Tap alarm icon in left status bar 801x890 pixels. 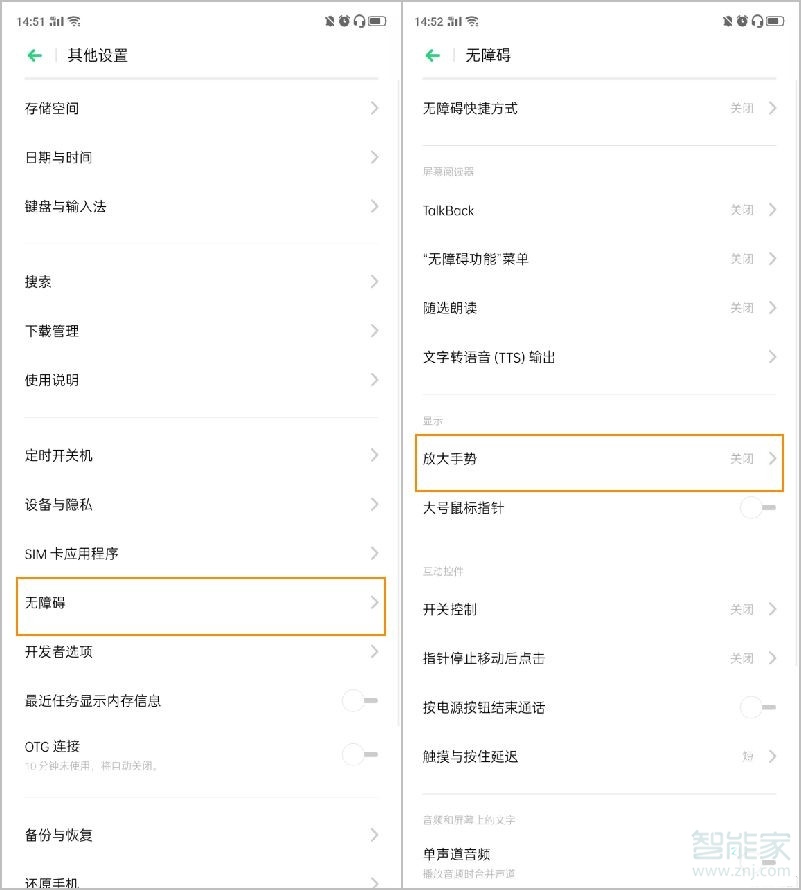click(345, 21)
